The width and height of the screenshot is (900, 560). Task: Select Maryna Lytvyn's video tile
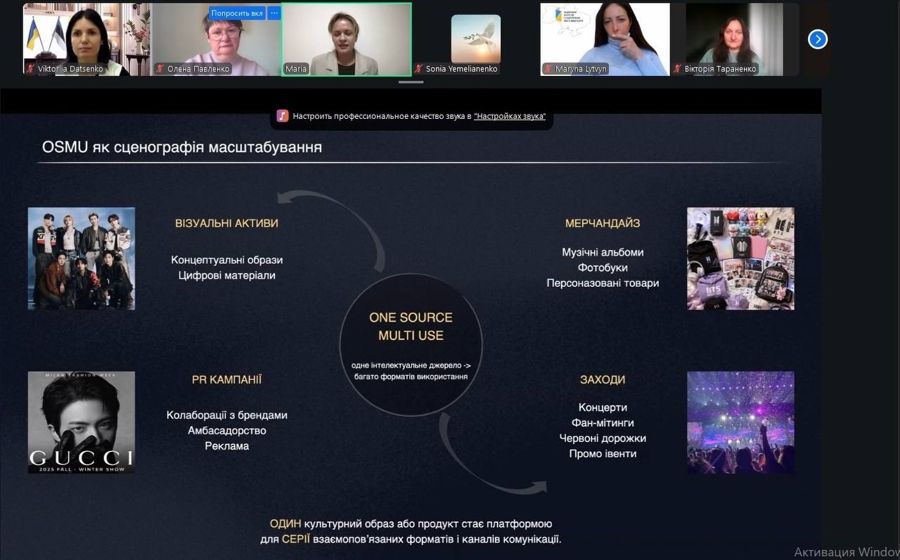pyautogui.click(x=605, y=38)
